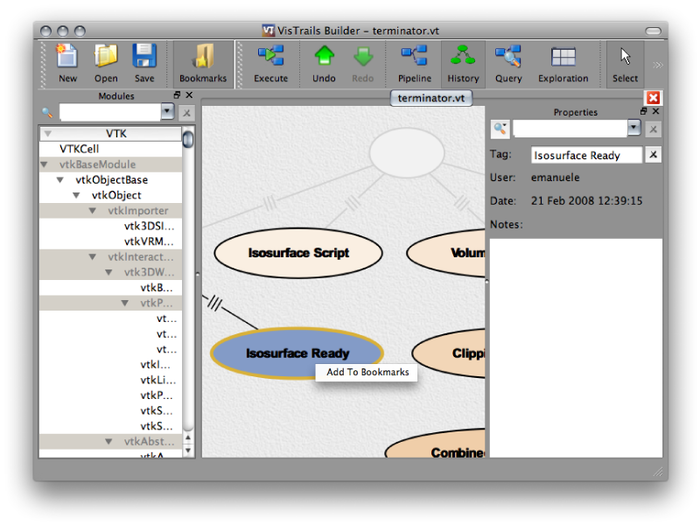Save the vistrail with the Save icon
The height and width of the screenshot is (525, 700).
tap(144, 62)
